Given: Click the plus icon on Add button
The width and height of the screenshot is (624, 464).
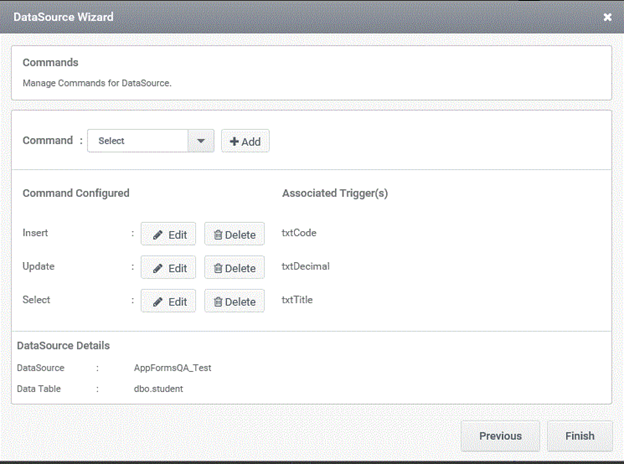Looking at the screenshot, I should pyautogui.click(x=234, y=141).
